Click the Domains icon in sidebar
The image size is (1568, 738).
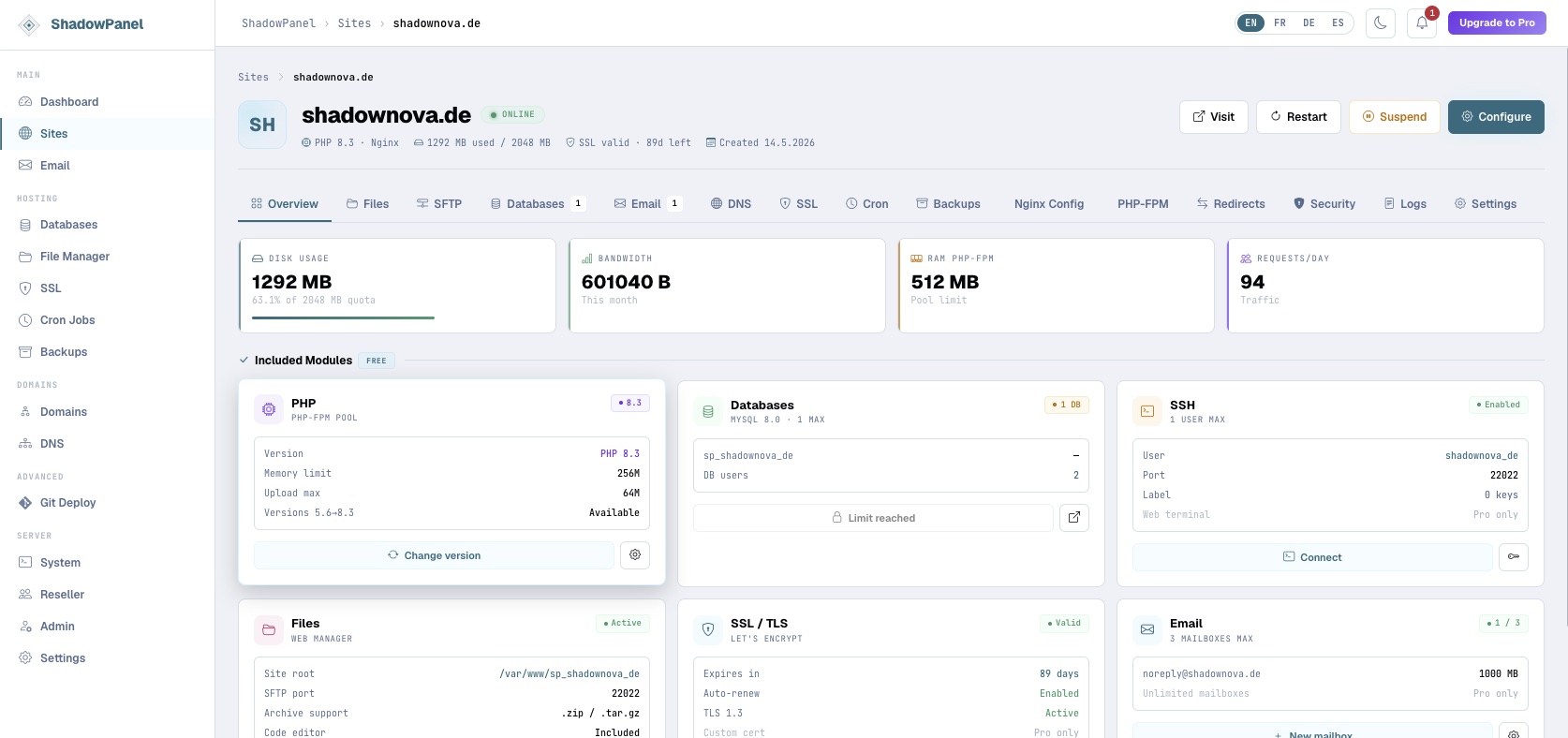[25, 412]
